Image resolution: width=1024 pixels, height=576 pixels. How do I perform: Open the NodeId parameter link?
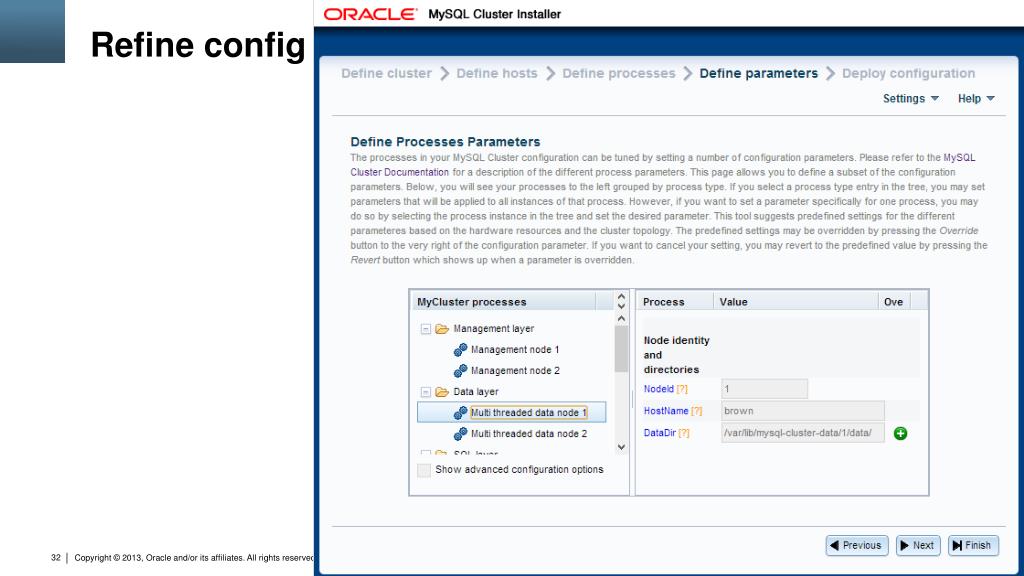(658, 389)
